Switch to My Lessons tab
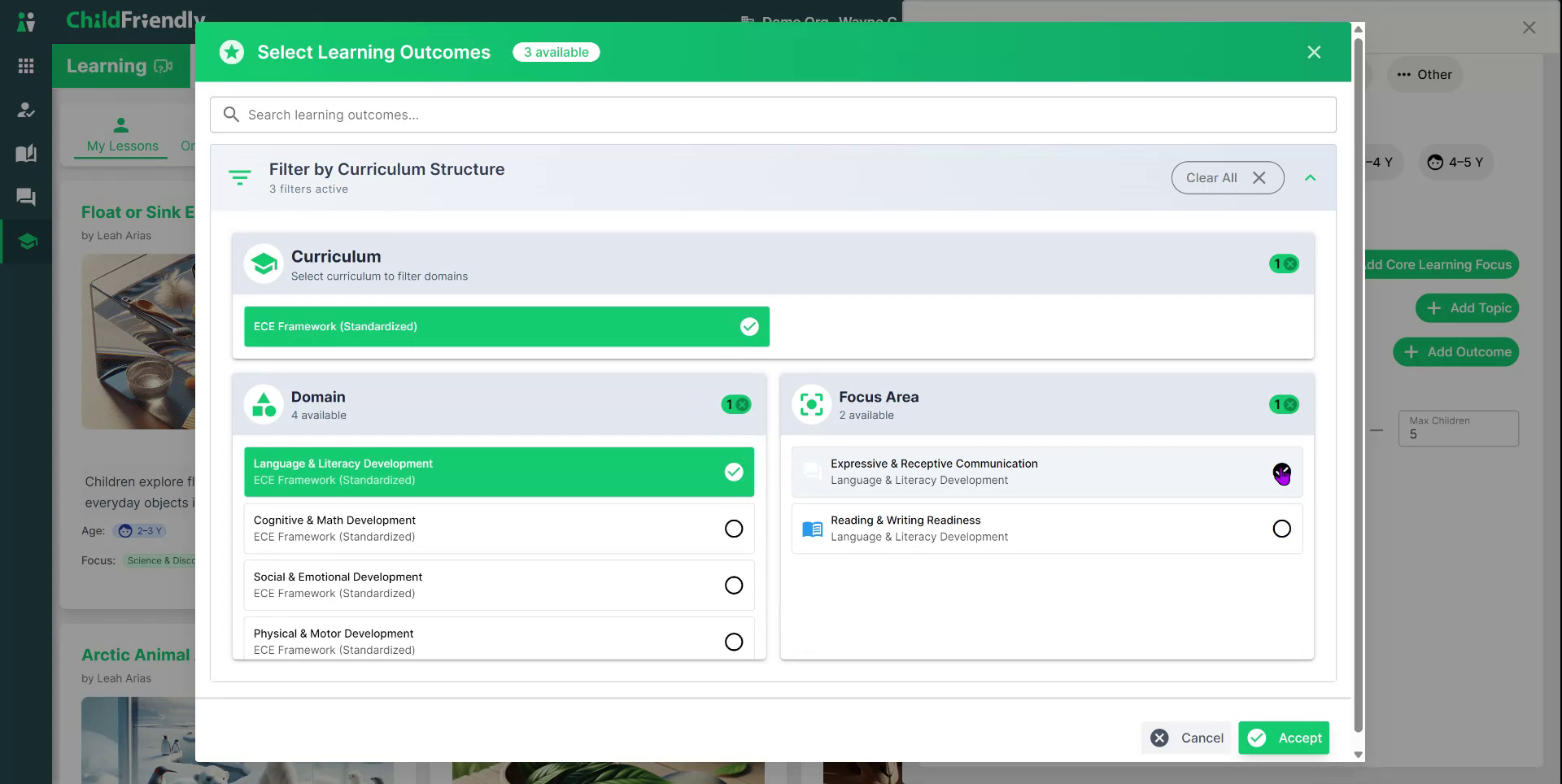This screenshot has width=1562, height=784. [x=122, y=136]
